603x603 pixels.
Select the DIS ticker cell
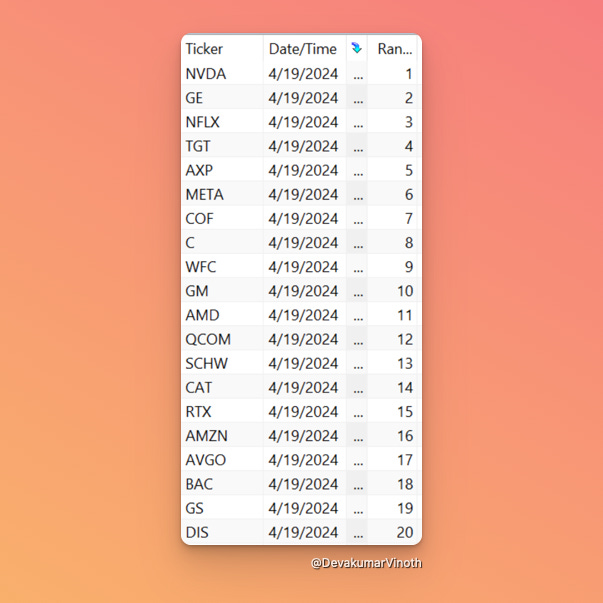pyautogui.click(x=222, y=532)
